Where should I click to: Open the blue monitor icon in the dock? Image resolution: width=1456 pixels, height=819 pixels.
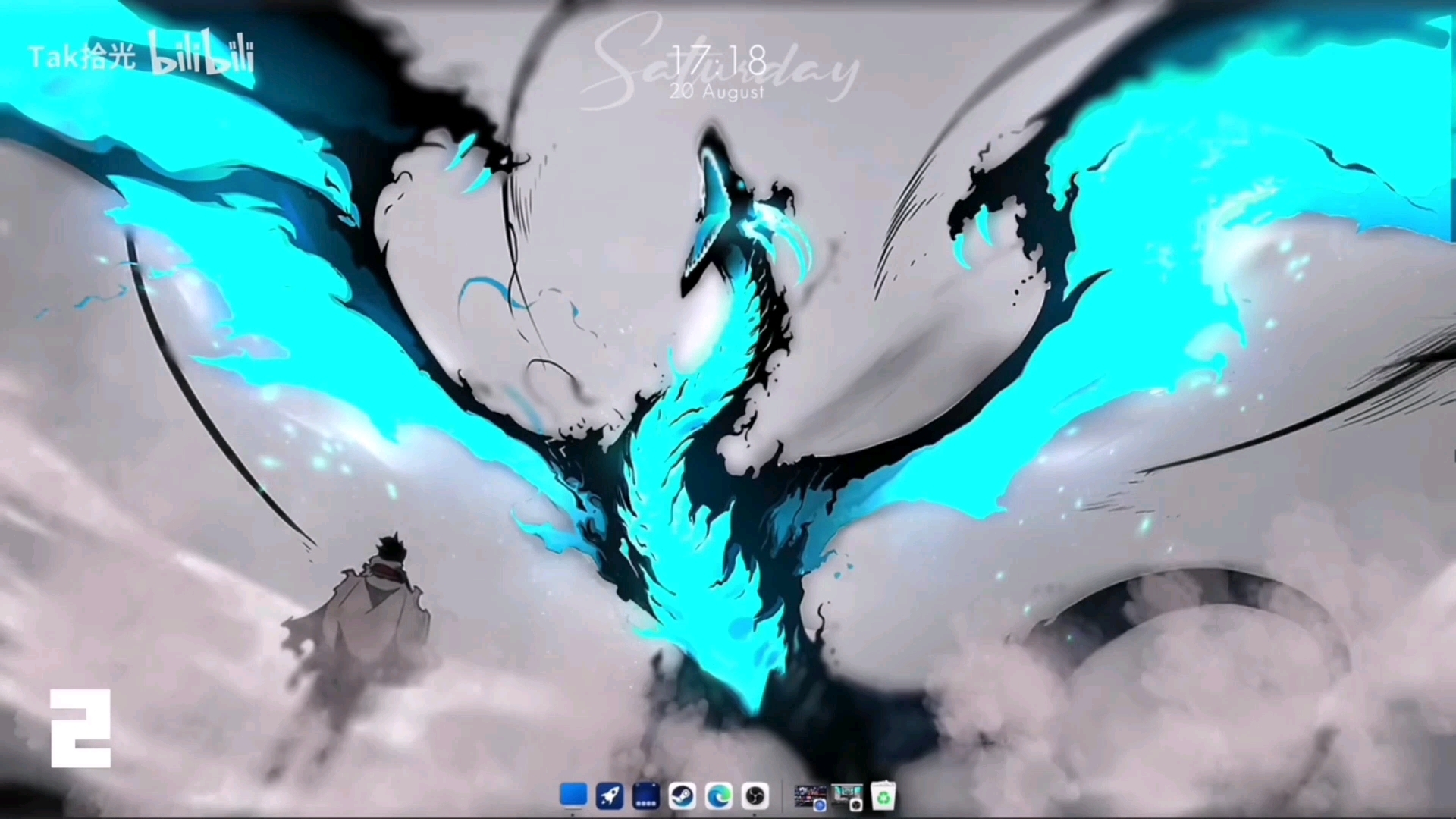573,795
